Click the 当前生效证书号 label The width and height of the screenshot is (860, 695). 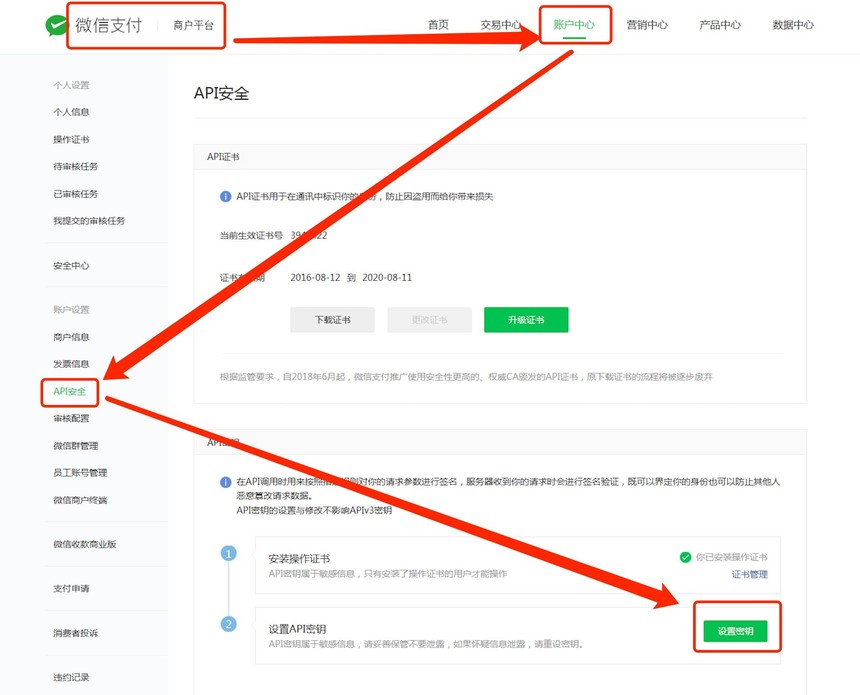(251, 235)
